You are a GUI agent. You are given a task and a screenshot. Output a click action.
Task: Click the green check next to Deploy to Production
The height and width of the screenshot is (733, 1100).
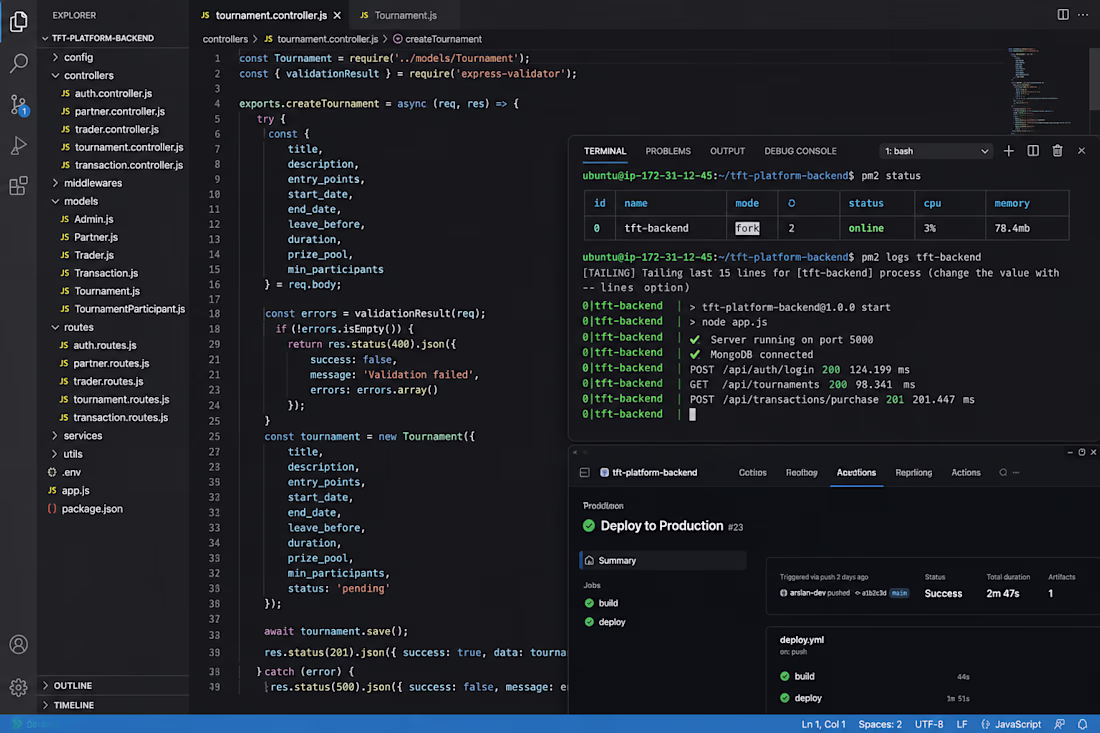tap(589, 526)
